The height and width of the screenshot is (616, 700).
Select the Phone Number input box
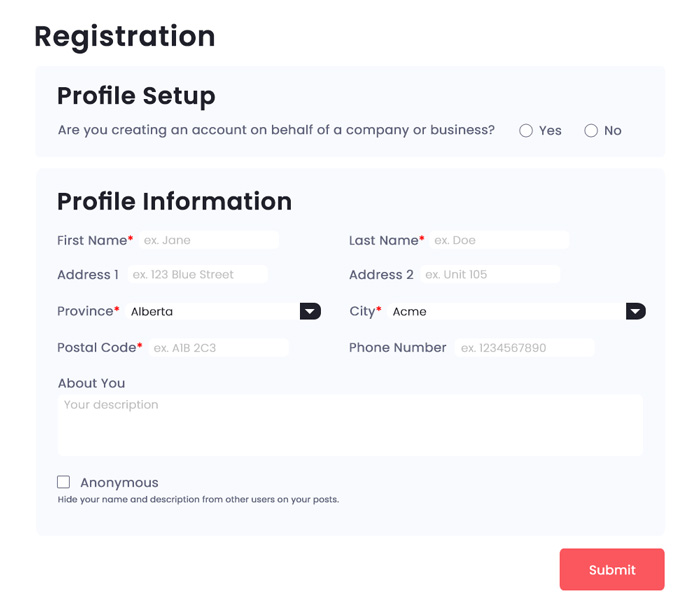click(525, 347)
